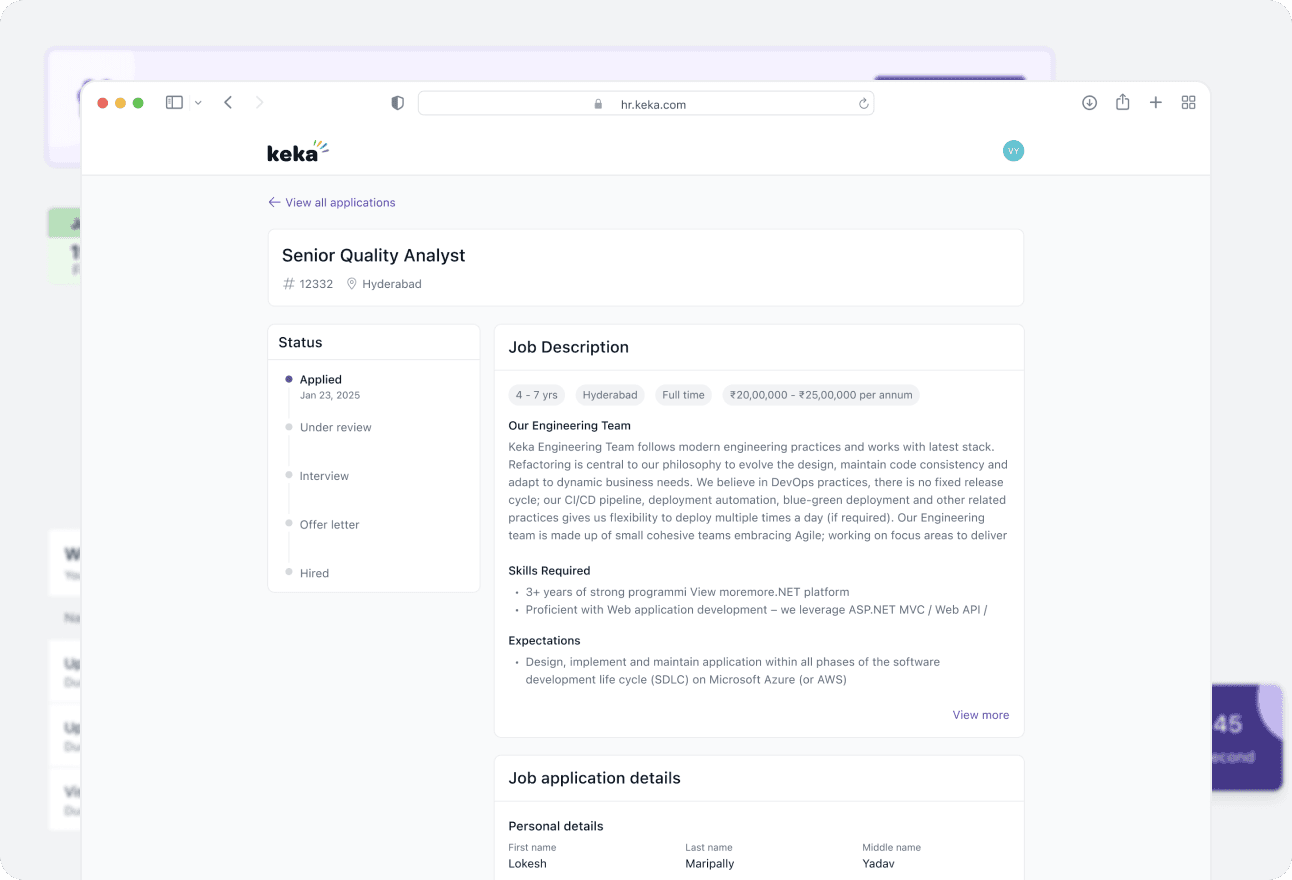Click the Status panel heading
Image resolution: width=1292 pixels, height=880 pixels.
pos(300,342)
